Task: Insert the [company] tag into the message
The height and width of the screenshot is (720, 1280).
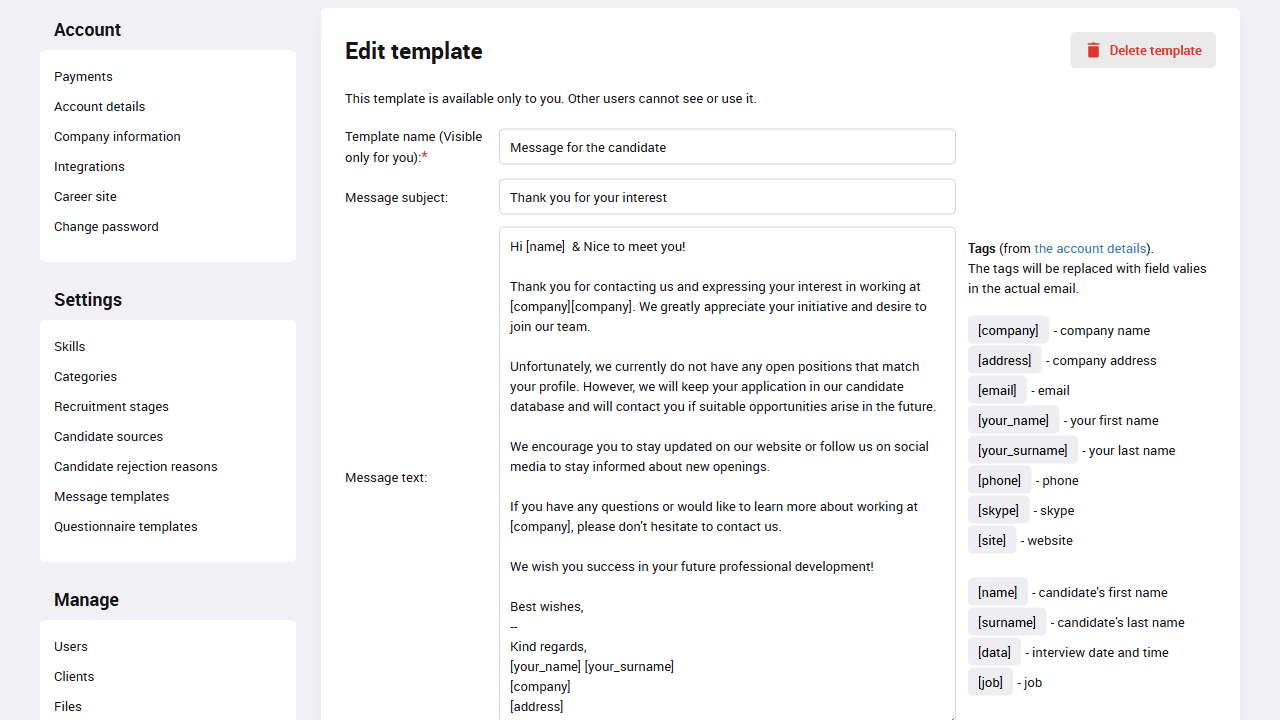Action: click(x=1007, y=330)
